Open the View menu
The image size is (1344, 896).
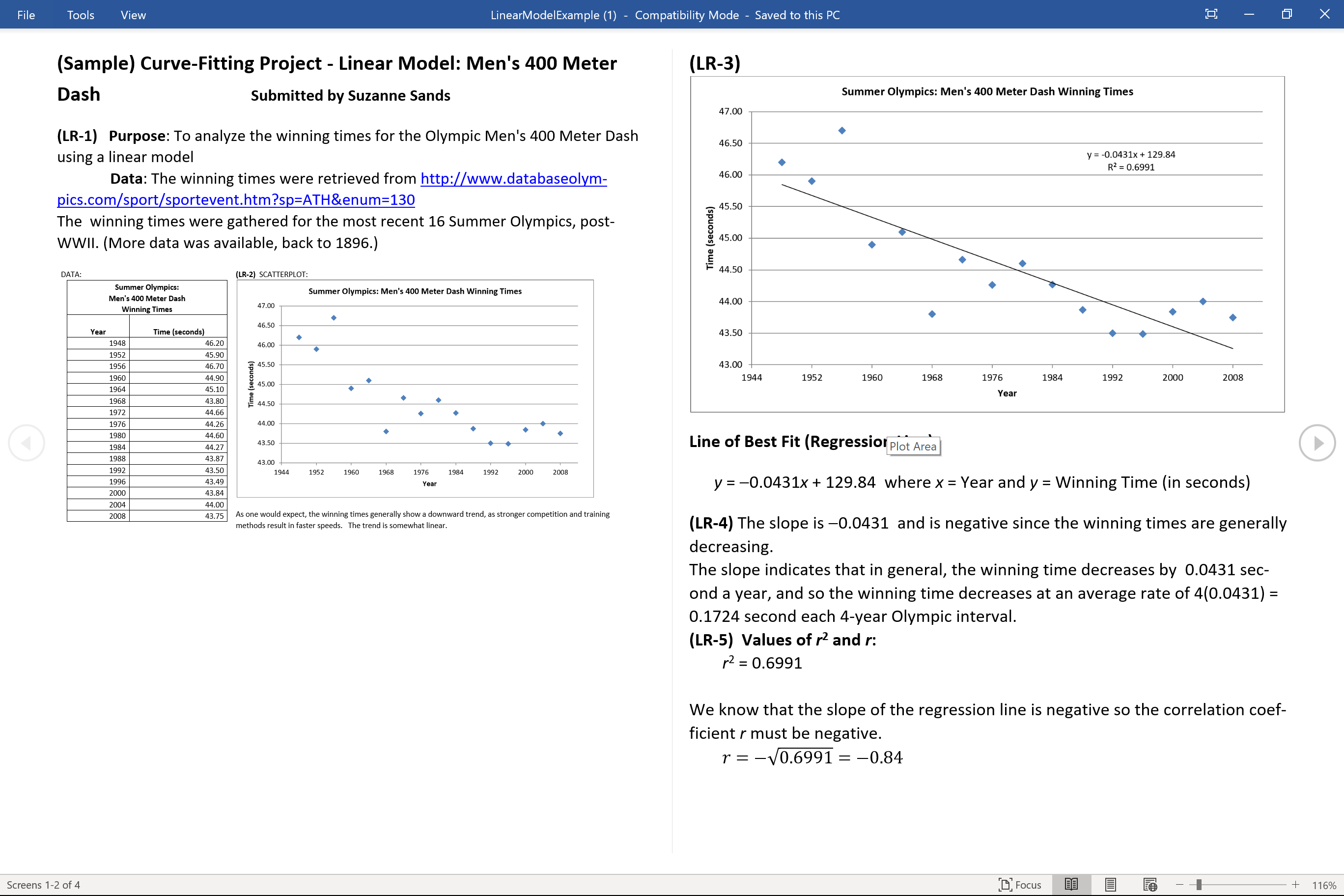[132, 15]
